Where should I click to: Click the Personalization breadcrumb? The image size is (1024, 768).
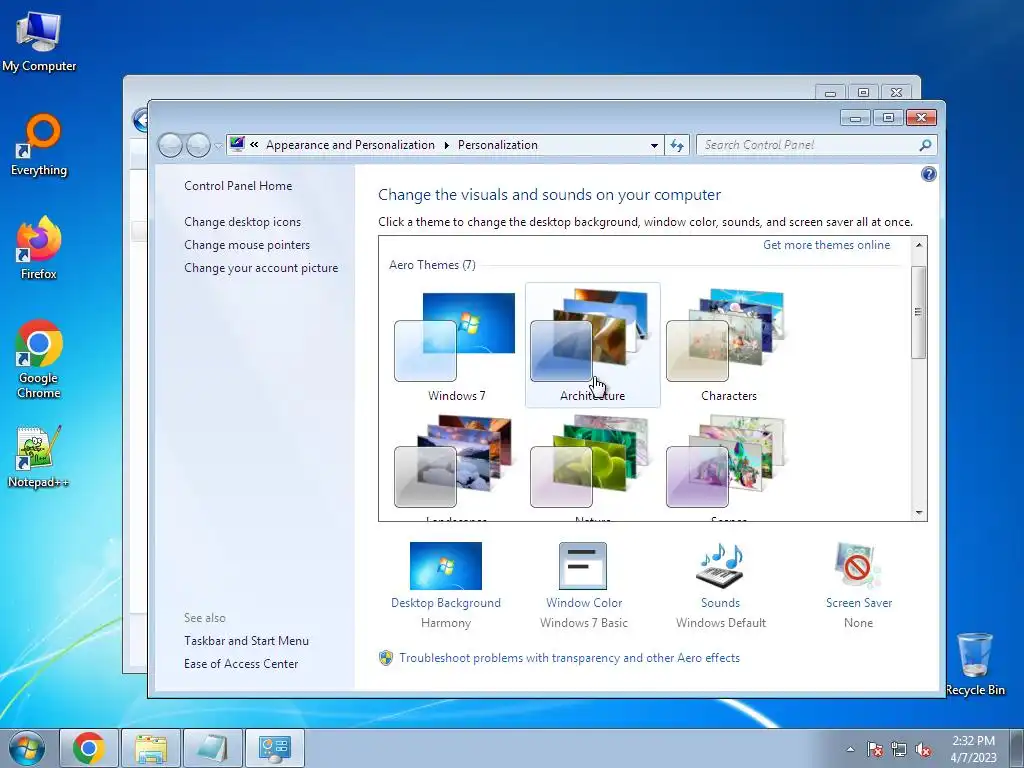(x=498, y=145)
